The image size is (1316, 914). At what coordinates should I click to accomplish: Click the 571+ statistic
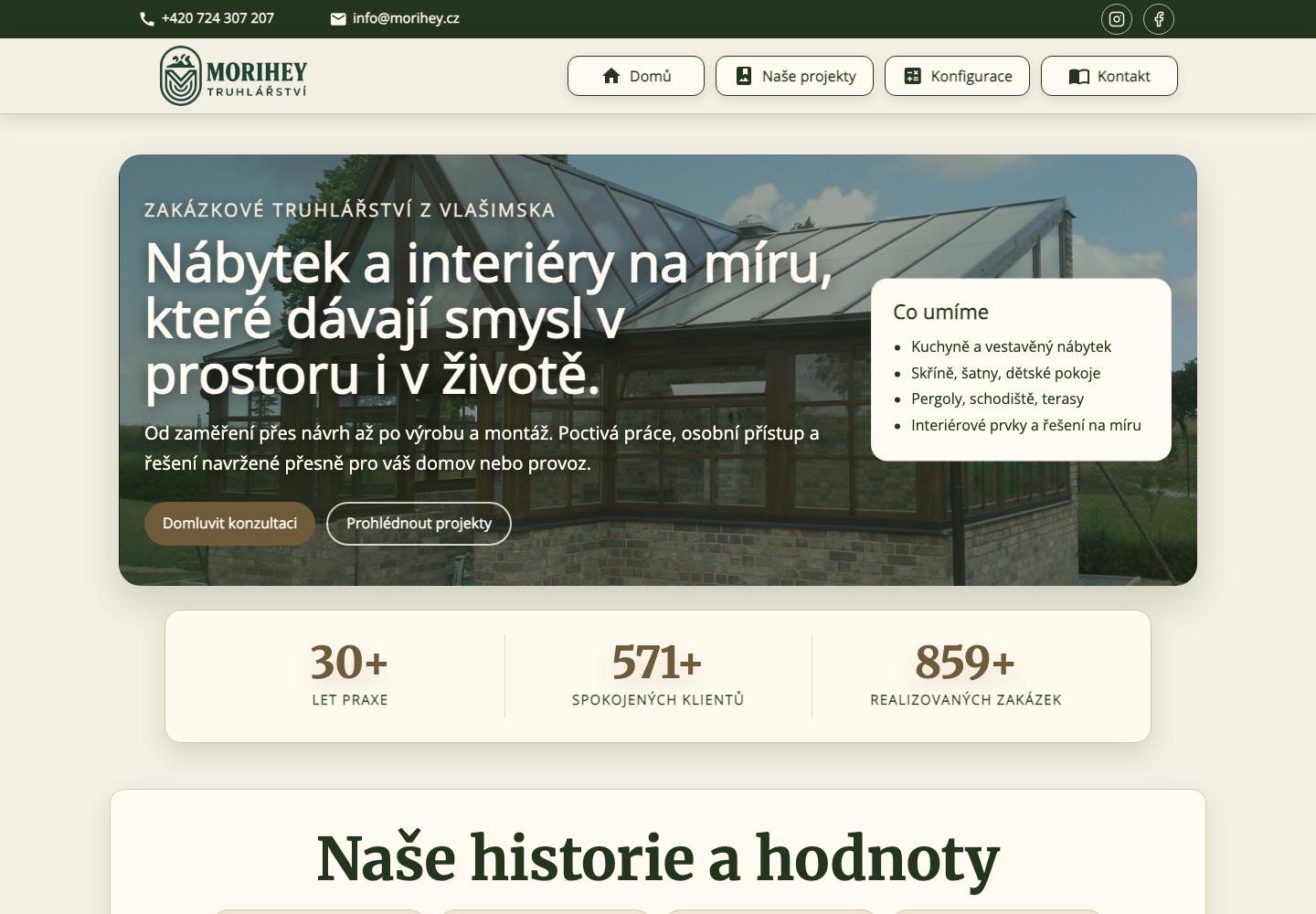click(657, 662)
